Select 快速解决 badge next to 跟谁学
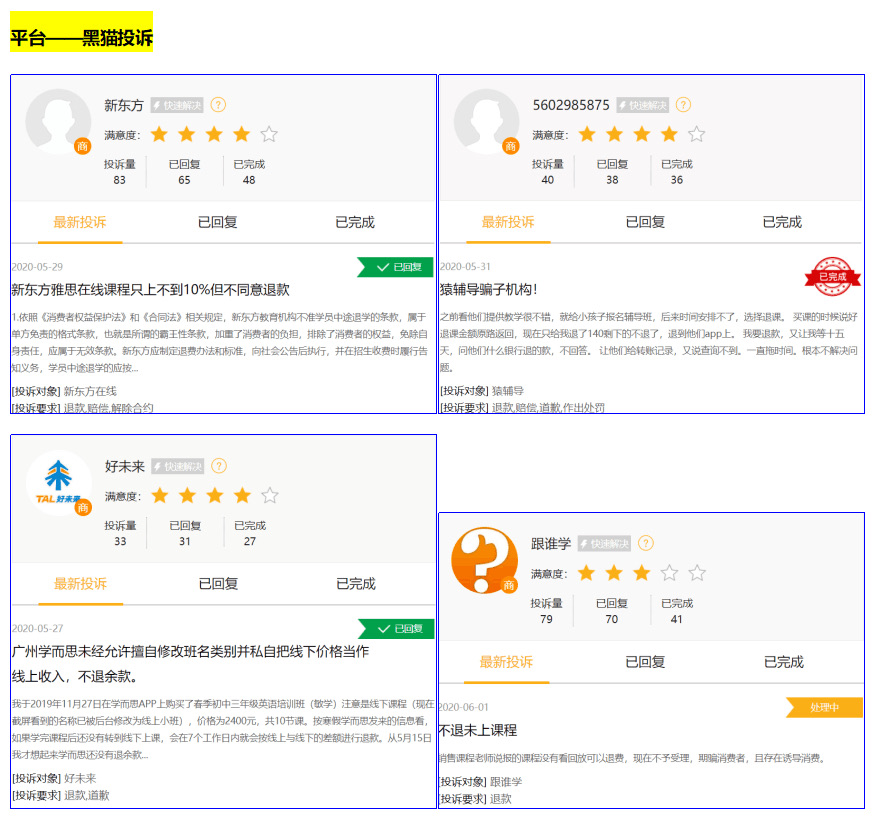Screen dimensions: 880x817 (604, 544)
